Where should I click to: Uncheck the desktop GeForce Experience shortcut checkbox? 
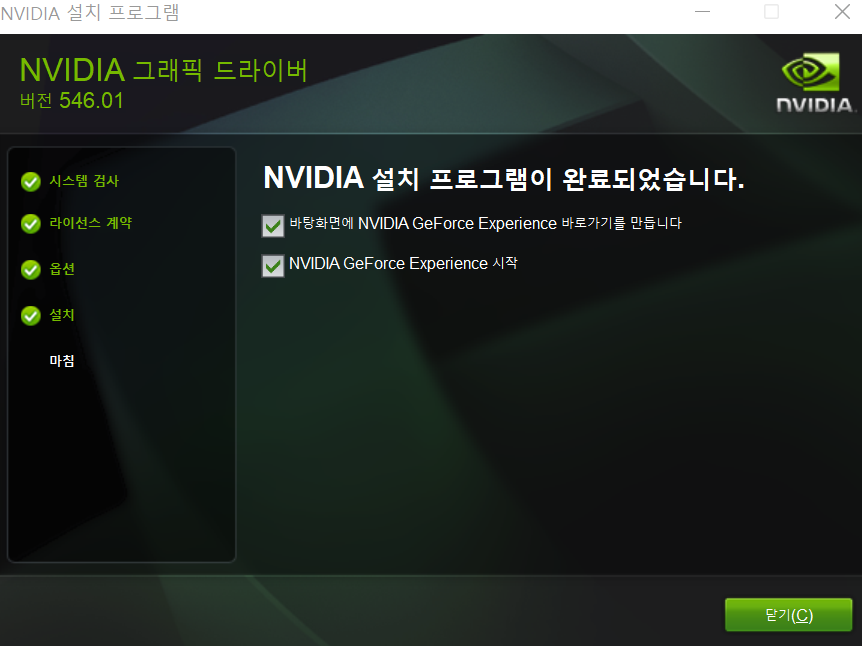pyautogui.click(x=273, y=226)
